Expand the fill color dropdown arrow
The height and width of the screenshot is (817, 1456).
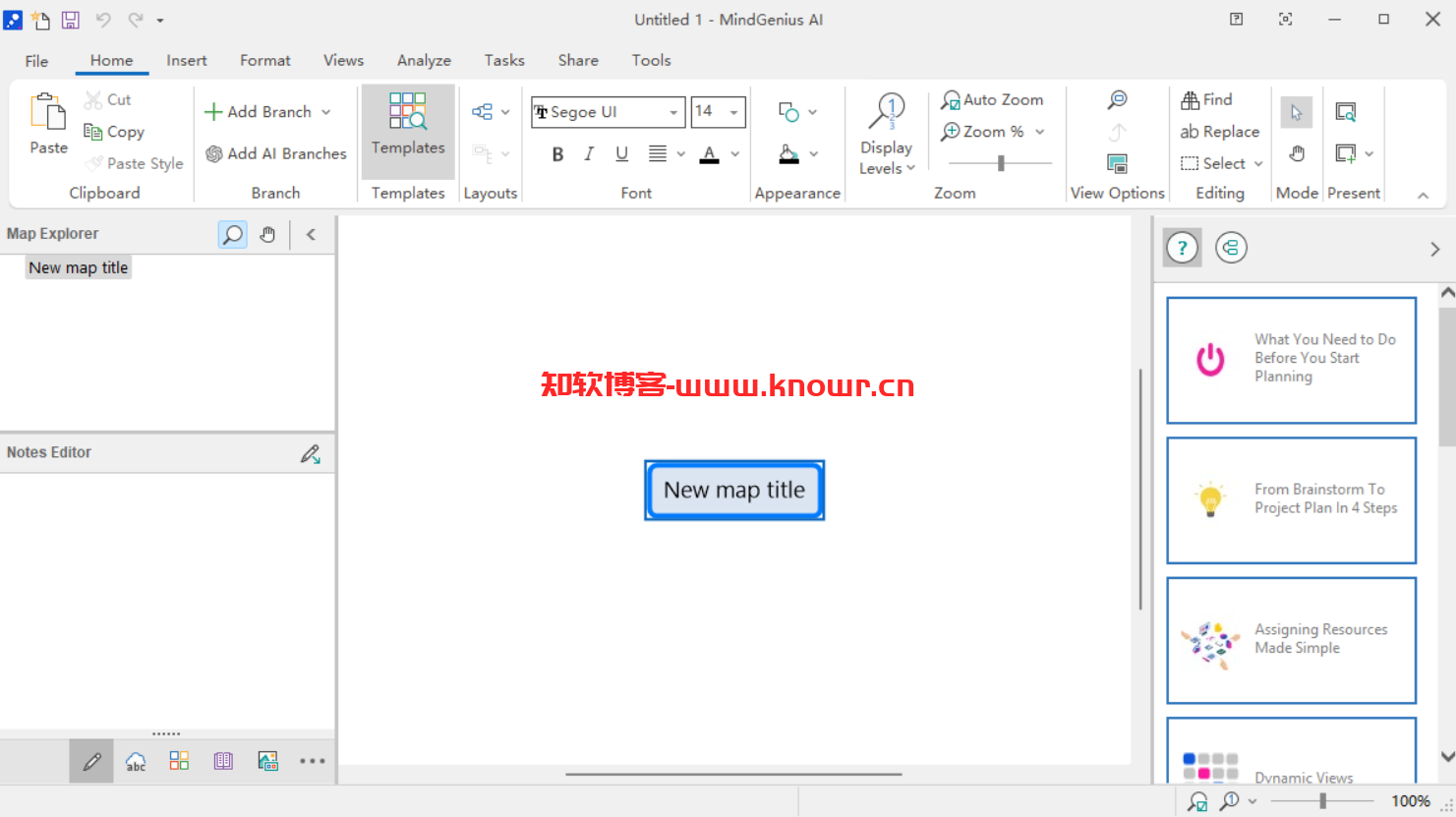coord(813,153)
